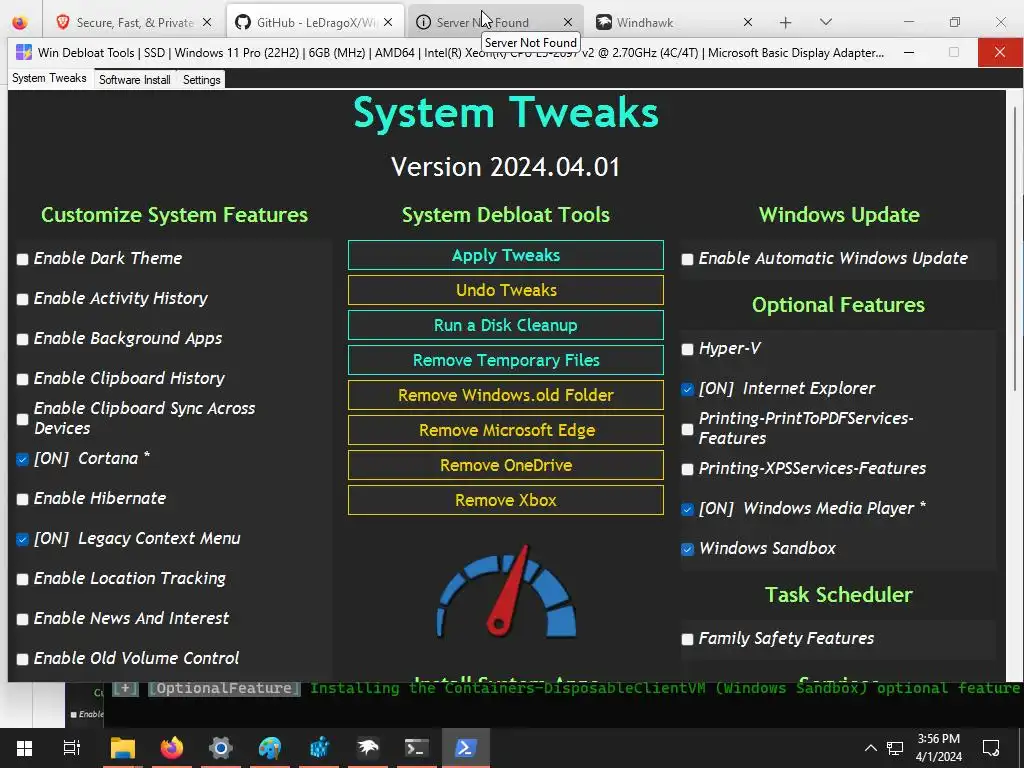1024x768 pixels.
Task: Open the network icon in system tray
Action: point(895,748)
